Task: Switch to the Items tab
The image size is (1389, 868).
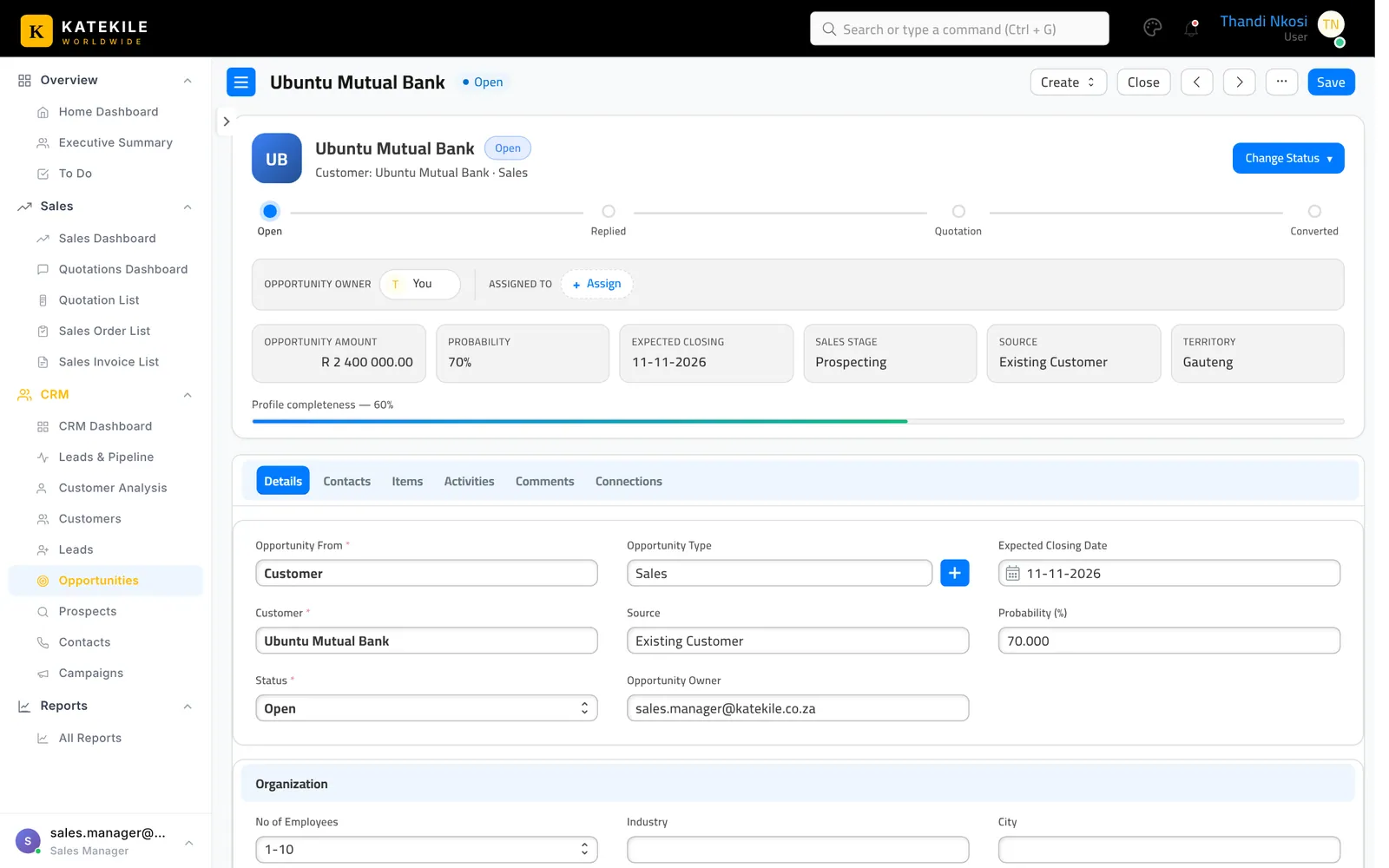Action: 407,481
